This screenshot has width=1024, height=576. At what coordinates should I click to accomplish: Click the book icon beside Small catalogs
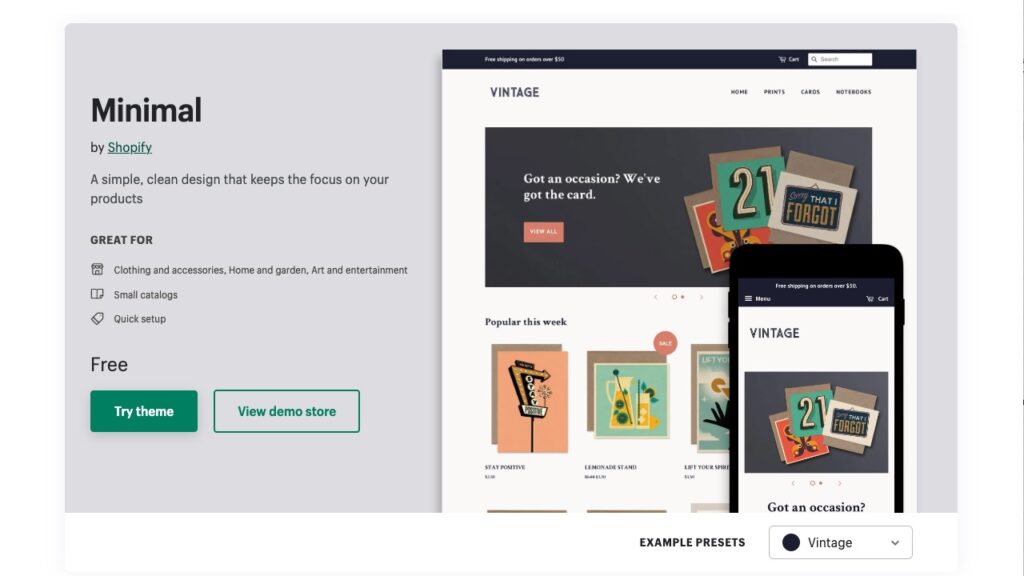coord(97,294)
